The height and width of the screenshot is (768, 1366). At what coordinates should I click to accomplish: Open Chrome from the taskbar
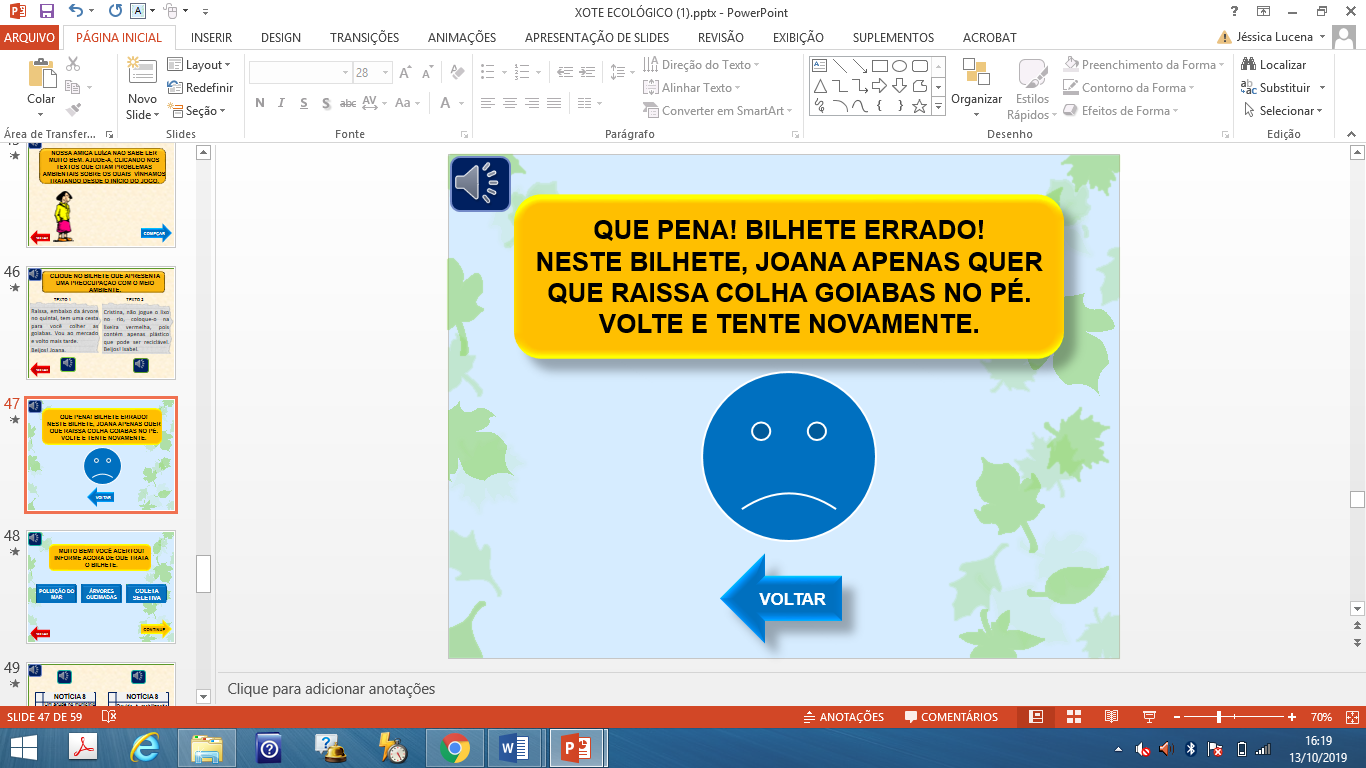(x=454, y=748)
